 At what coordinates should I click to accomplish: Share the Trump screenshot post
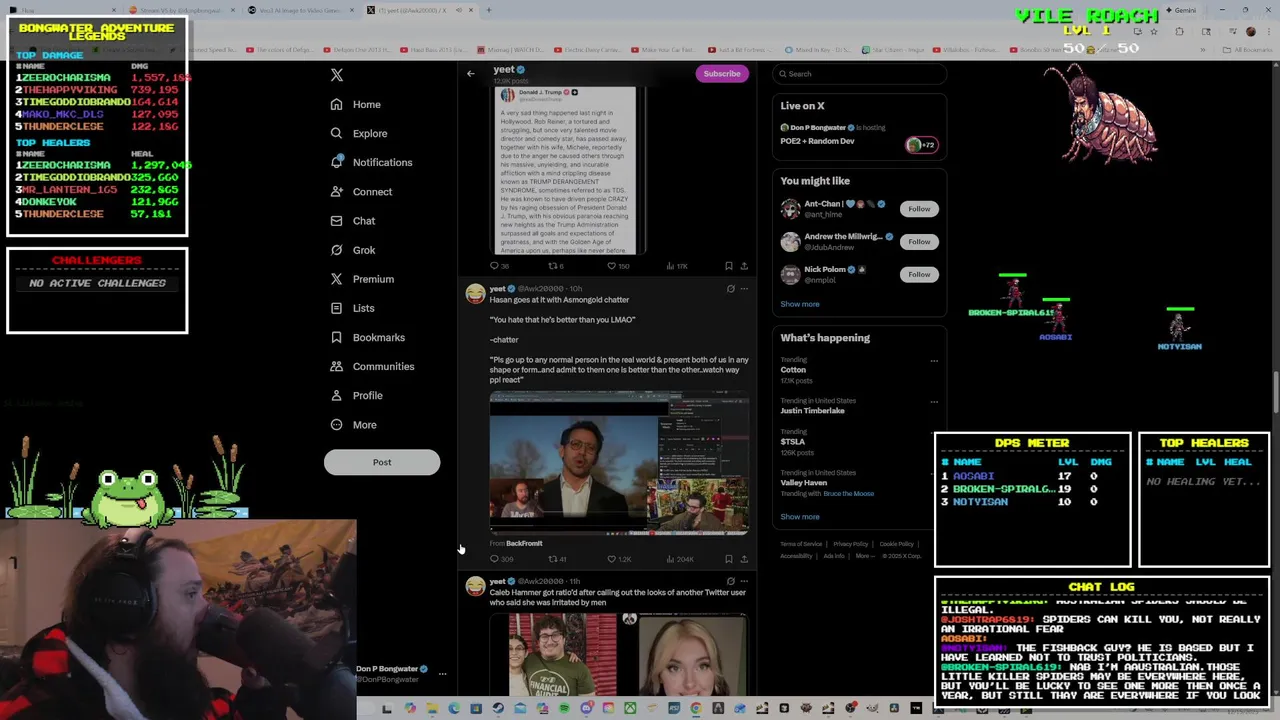tap(744, 266)
